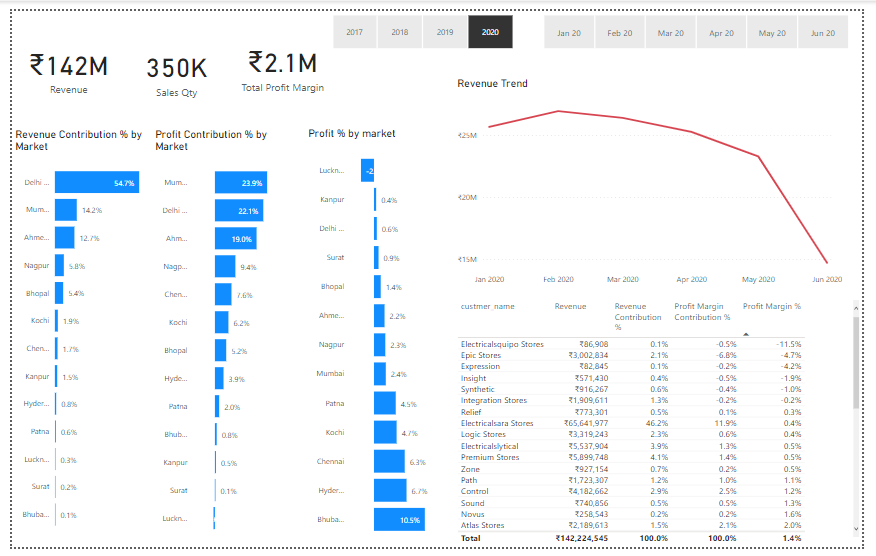Click the ₹2.1M Total Profit Margin card
This screenshot has height=556, width=876.
[x=283, y=72]
